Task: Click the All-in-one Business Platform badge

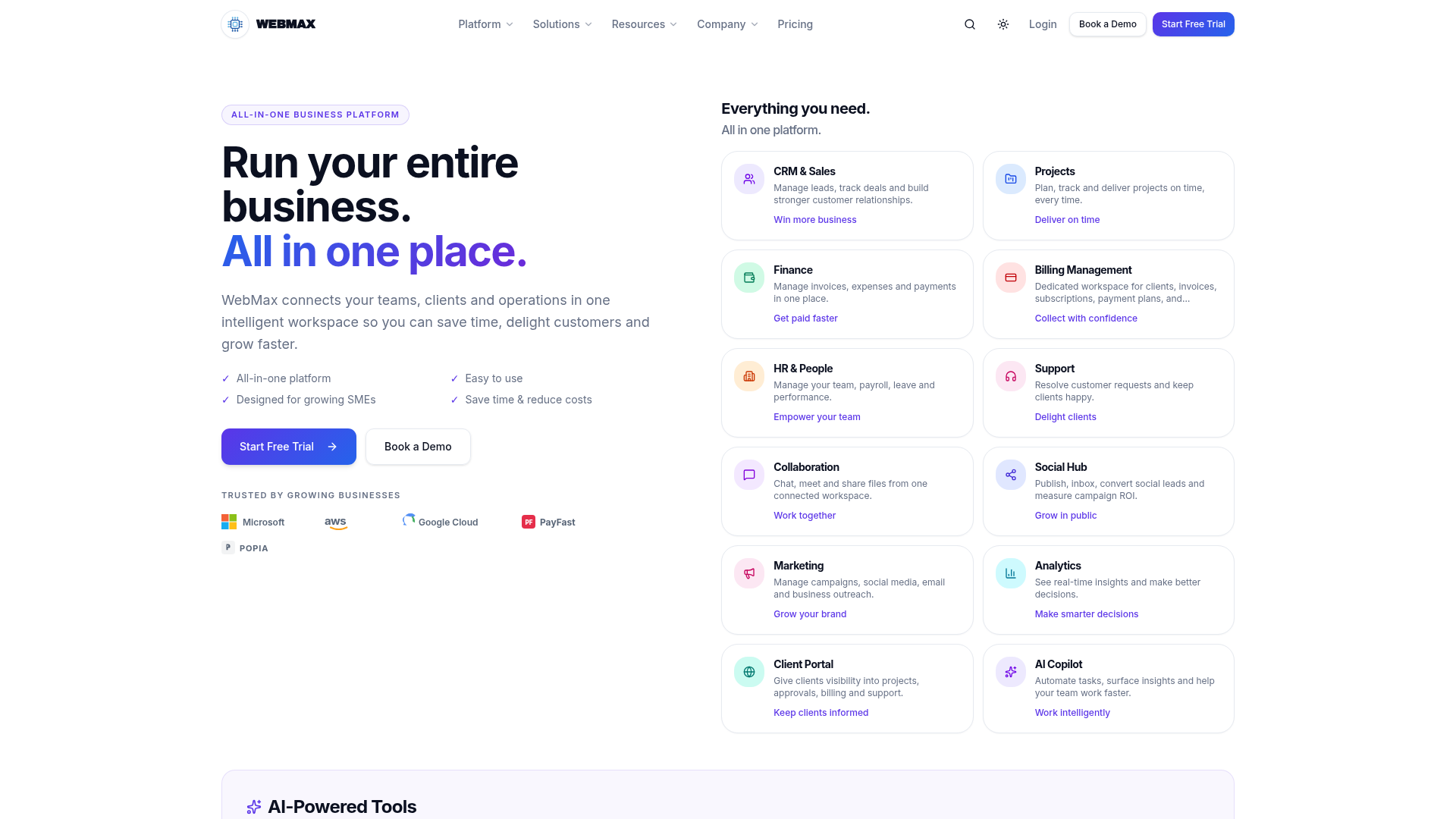Action: pos(315,115)
